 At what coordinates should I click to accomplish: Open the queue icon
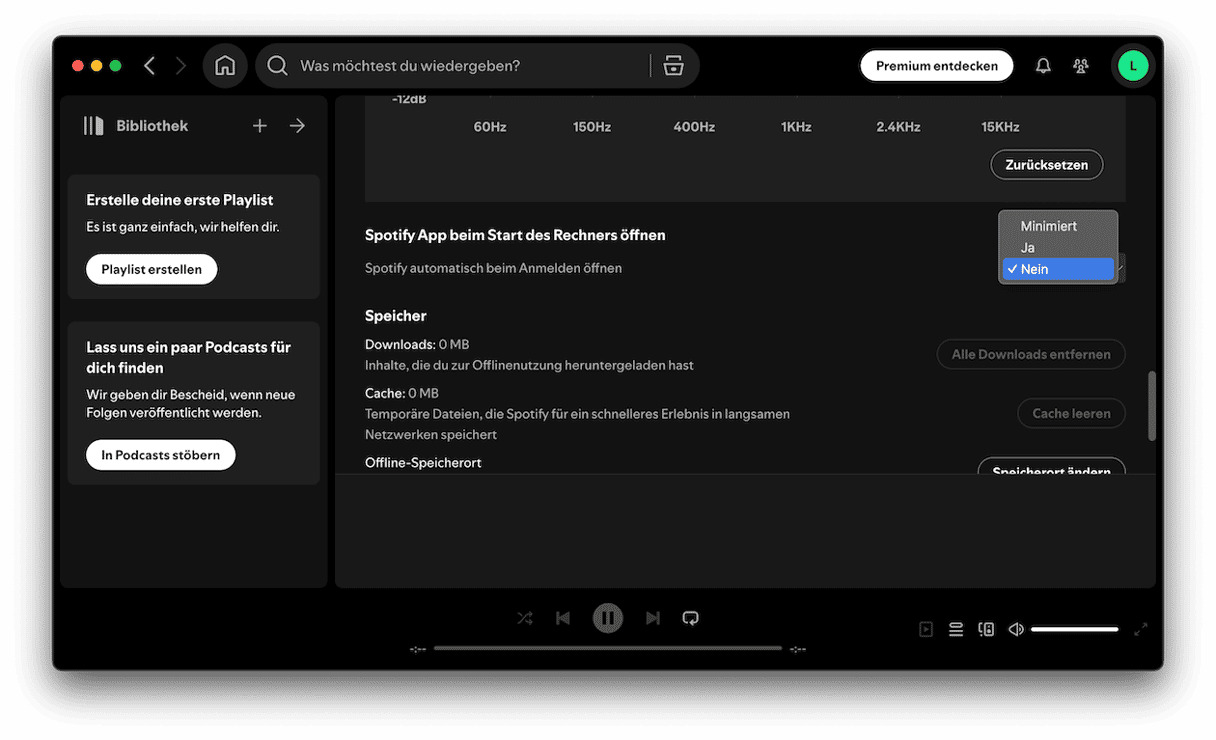[956, 629]
